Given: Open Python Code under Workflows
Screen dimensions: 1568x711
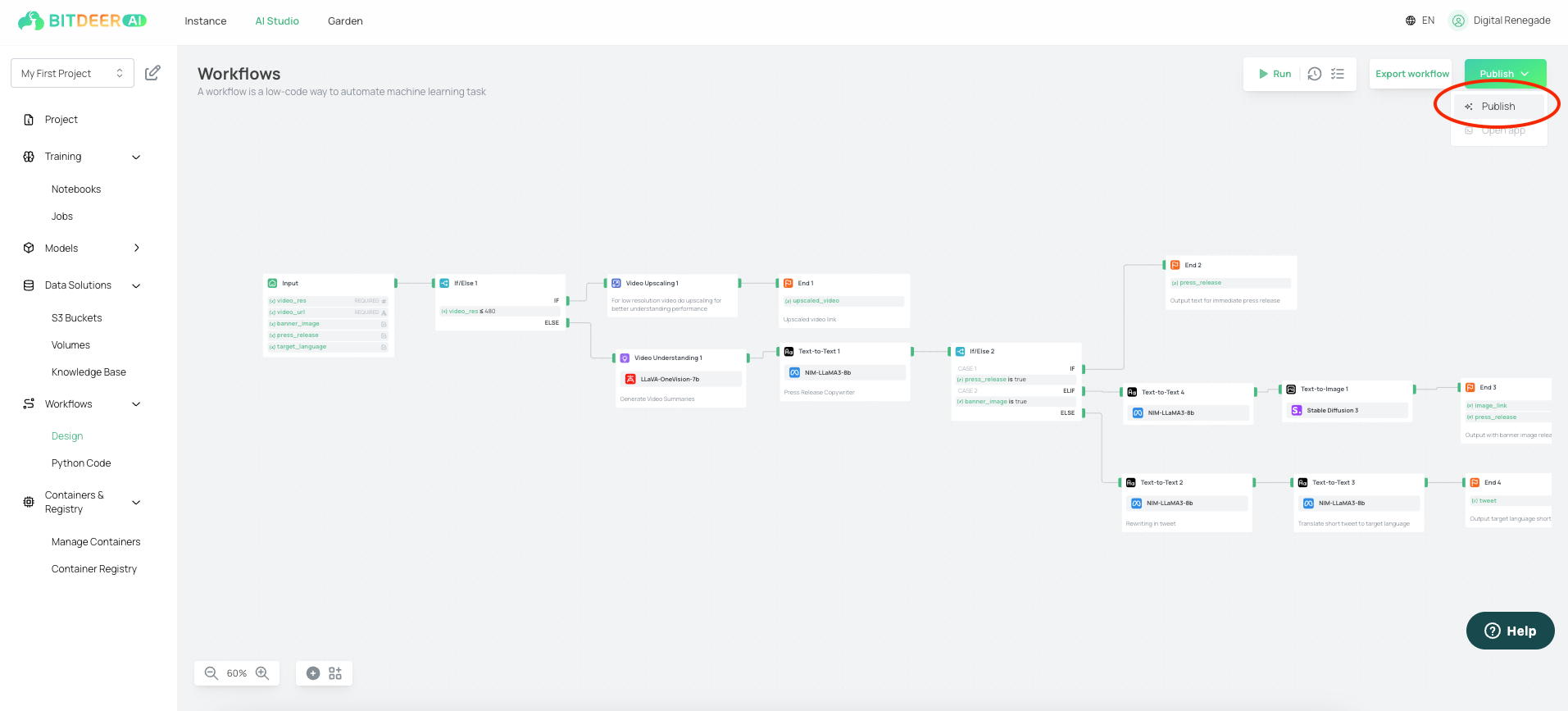Looking at the screenshot, I should click(81, 463).
